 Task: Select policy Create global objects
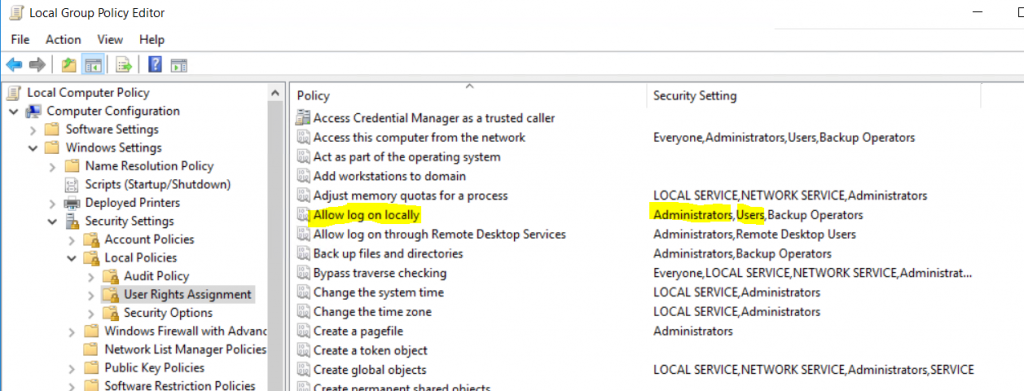[370, 369]
